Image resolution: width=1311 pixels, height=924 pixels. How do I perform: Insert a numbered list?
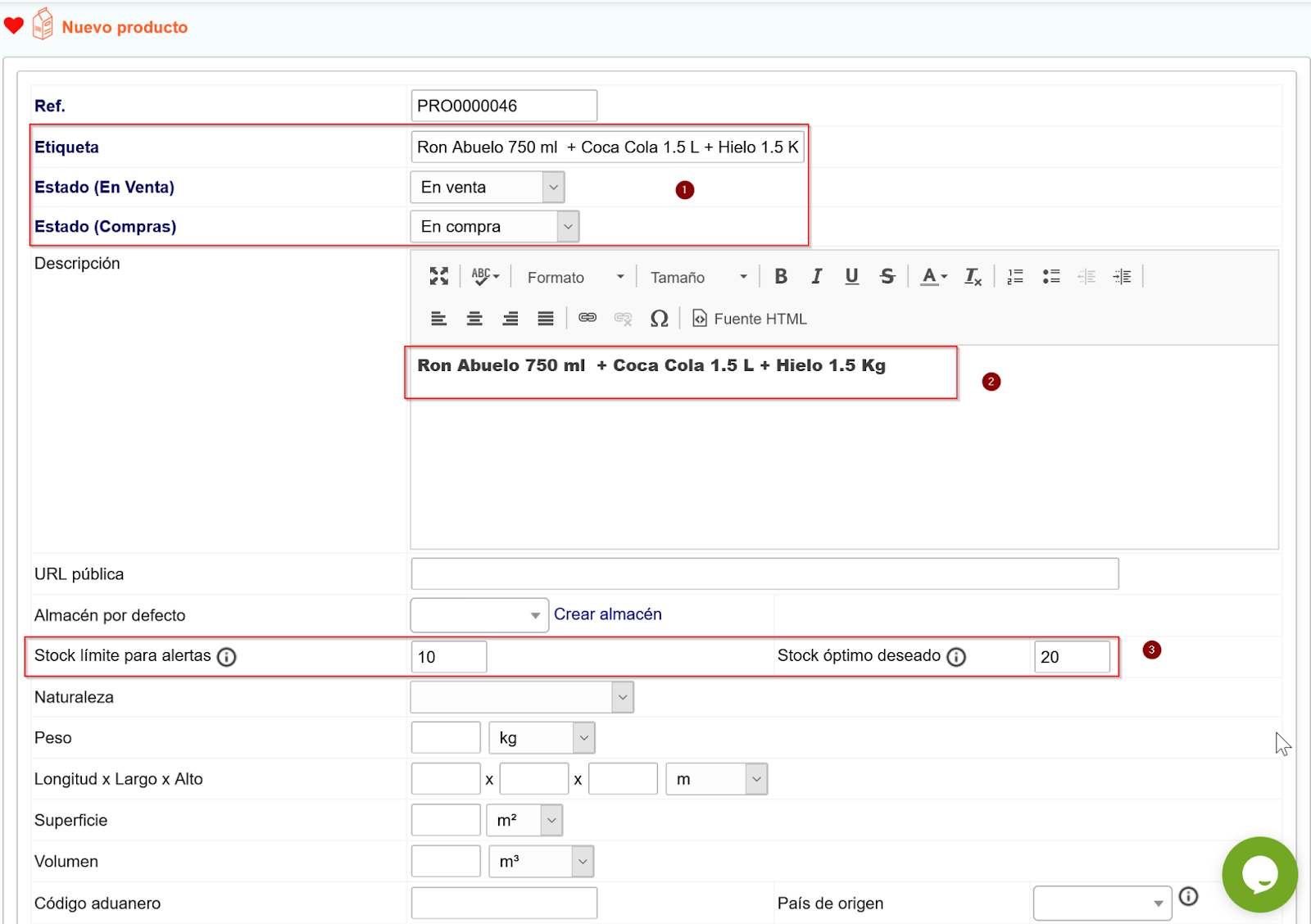pyautogui.click(x=1015, y=276)
